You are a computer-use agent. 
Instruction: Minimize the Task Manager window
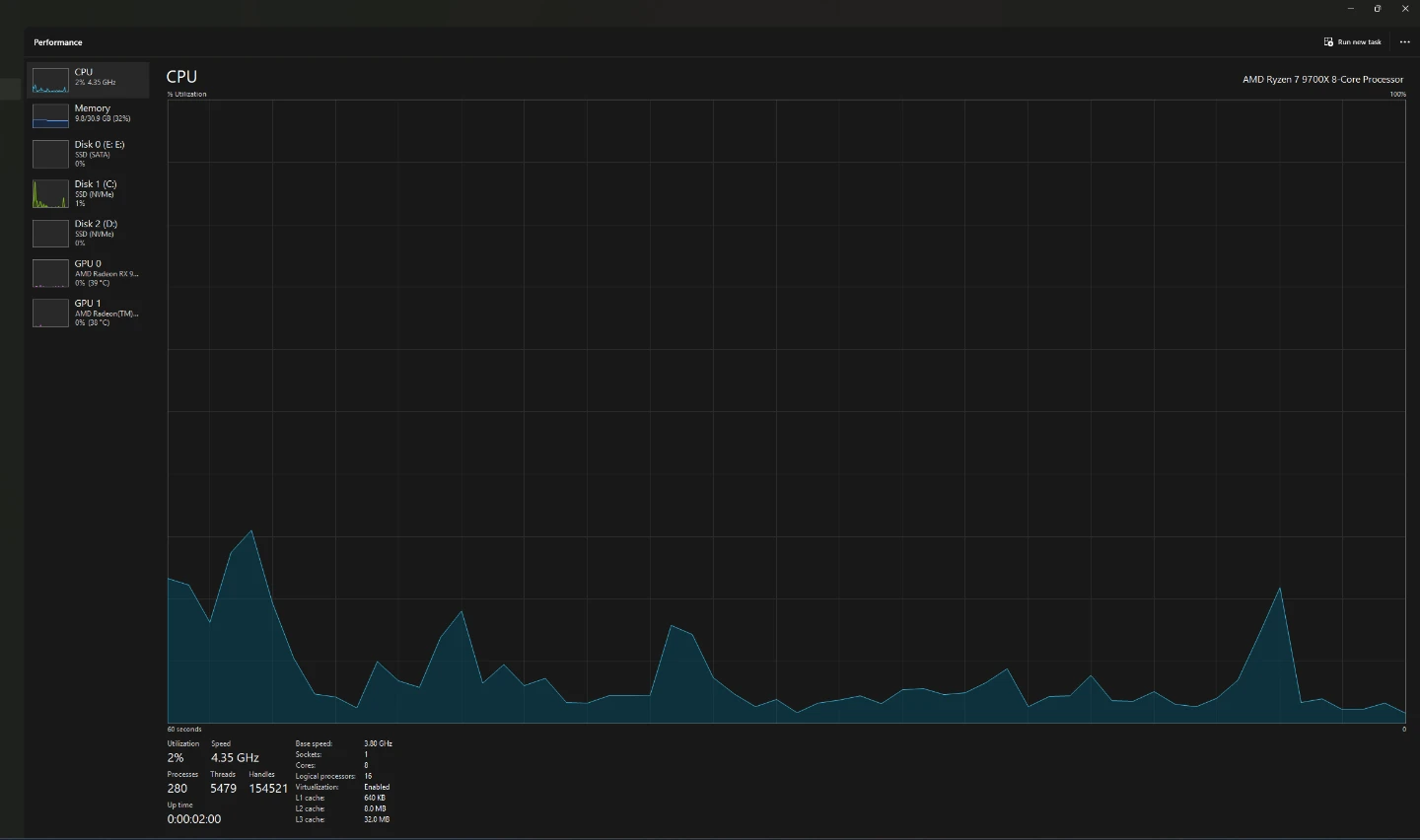(1351, 9)
